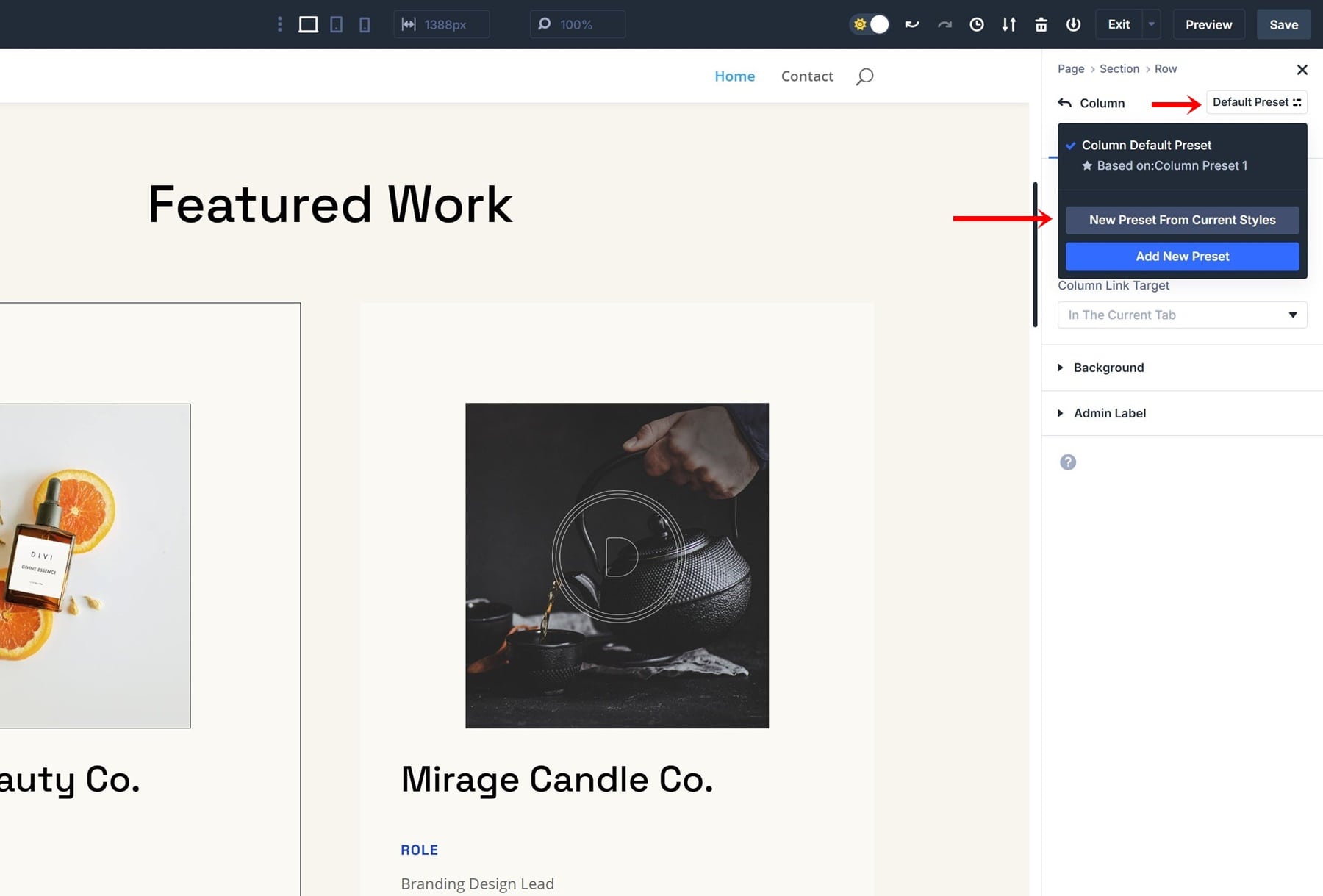1323x896 pixels.
Task: Open the Default Preset dropdown
Action: pyautogui.click(x=1256, y=102)
